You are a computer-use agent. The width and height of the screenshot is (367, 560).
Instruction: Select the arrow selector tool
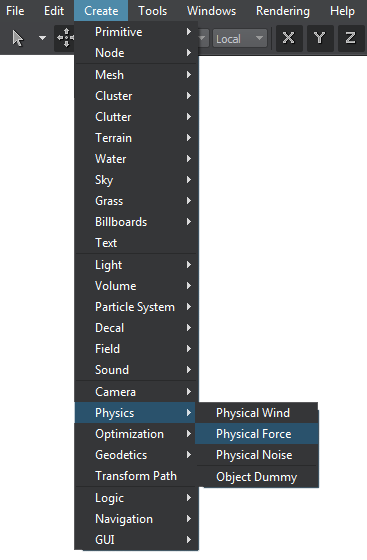point(17,38)
